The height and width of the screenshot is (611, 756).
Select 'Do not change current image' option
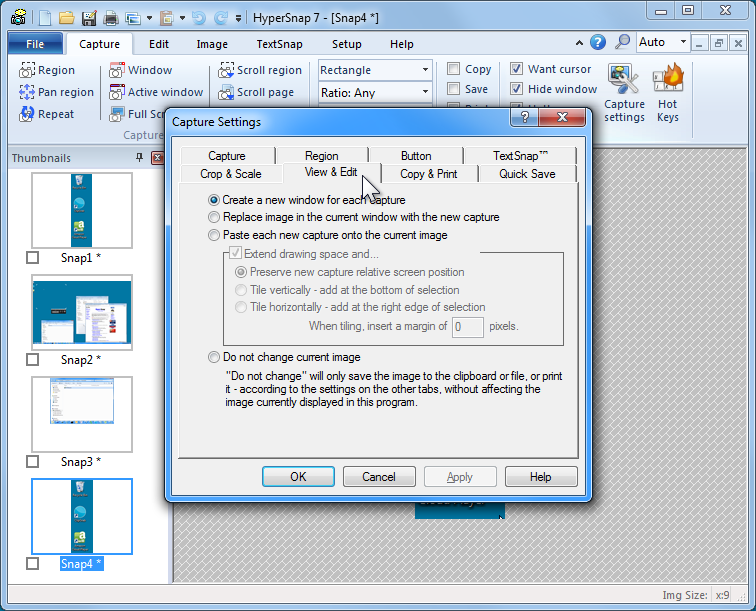pos(214,357)
